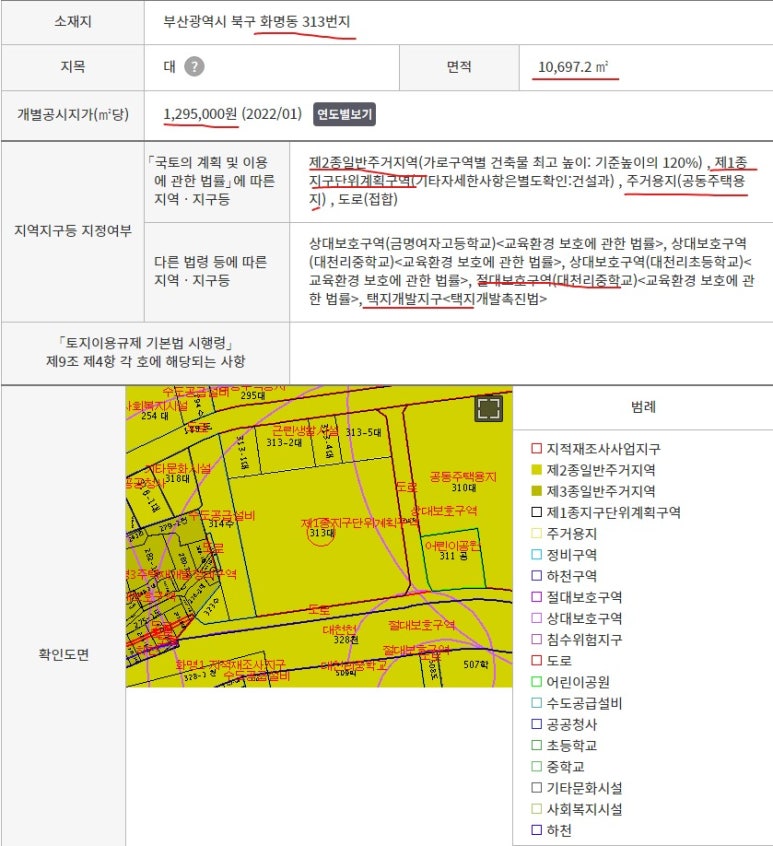Click 상대보호구역(금명여자고등학교) text
The image size is (773, 846).
tap(402, 243)
